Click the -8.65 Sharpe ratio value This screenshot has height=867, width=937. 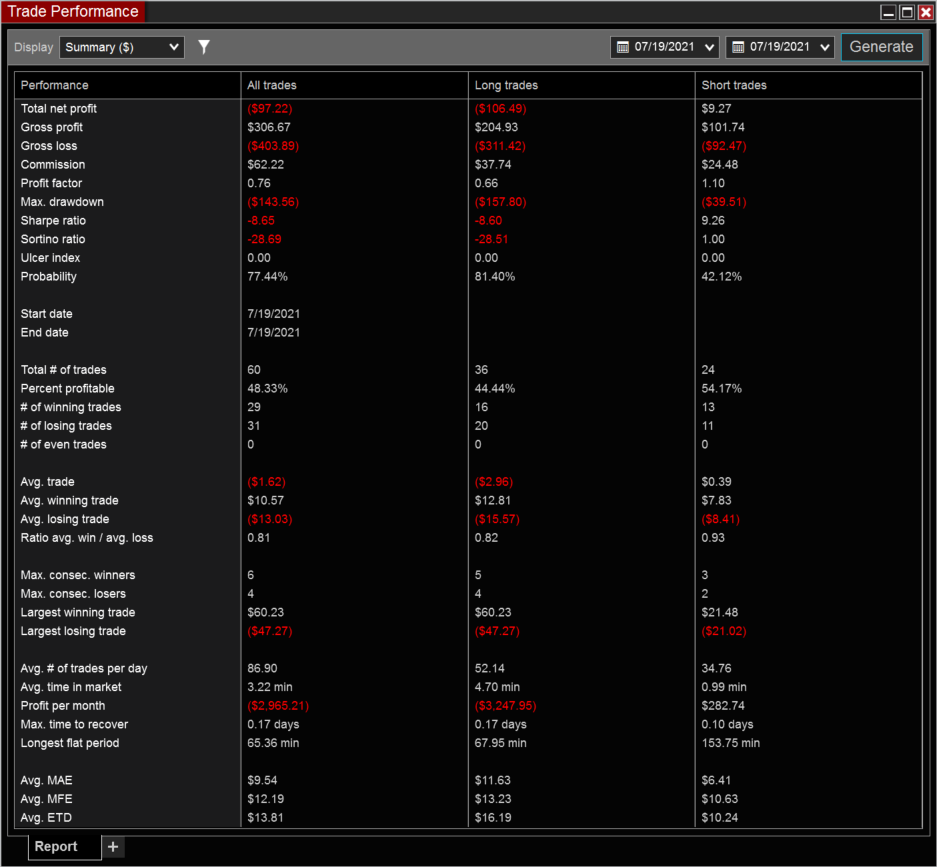pyautogui.click(x=261, y=220)
